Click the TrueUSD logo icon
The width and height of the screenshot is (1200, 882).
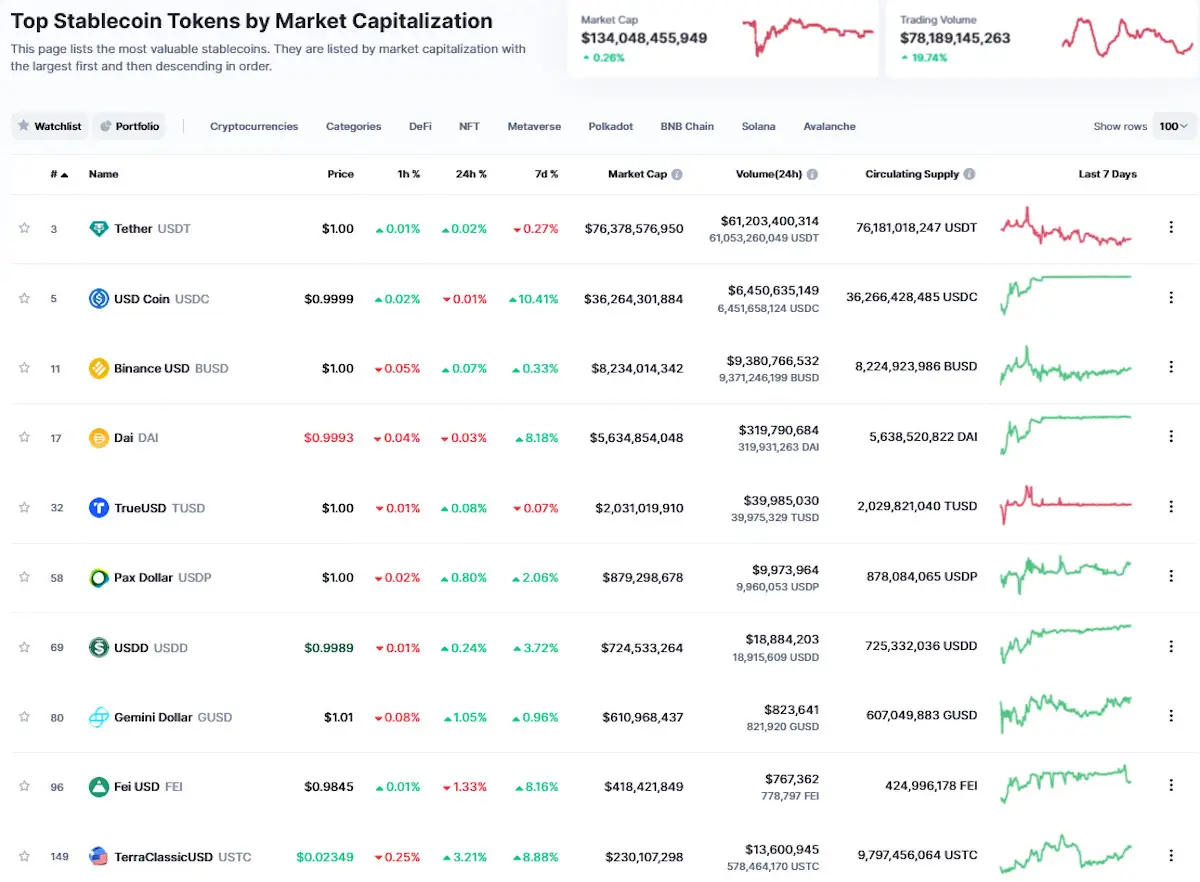98,508
